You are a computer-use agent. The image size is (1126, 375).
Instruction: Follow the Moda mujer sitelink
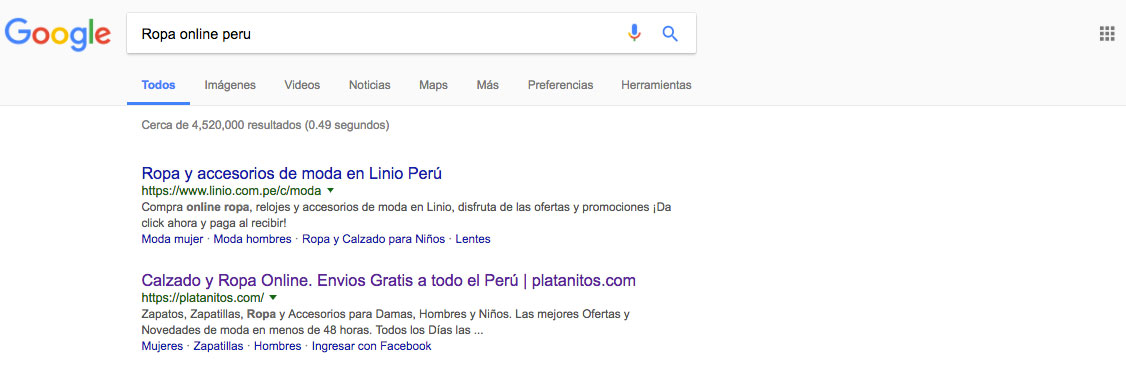(172, 239)
